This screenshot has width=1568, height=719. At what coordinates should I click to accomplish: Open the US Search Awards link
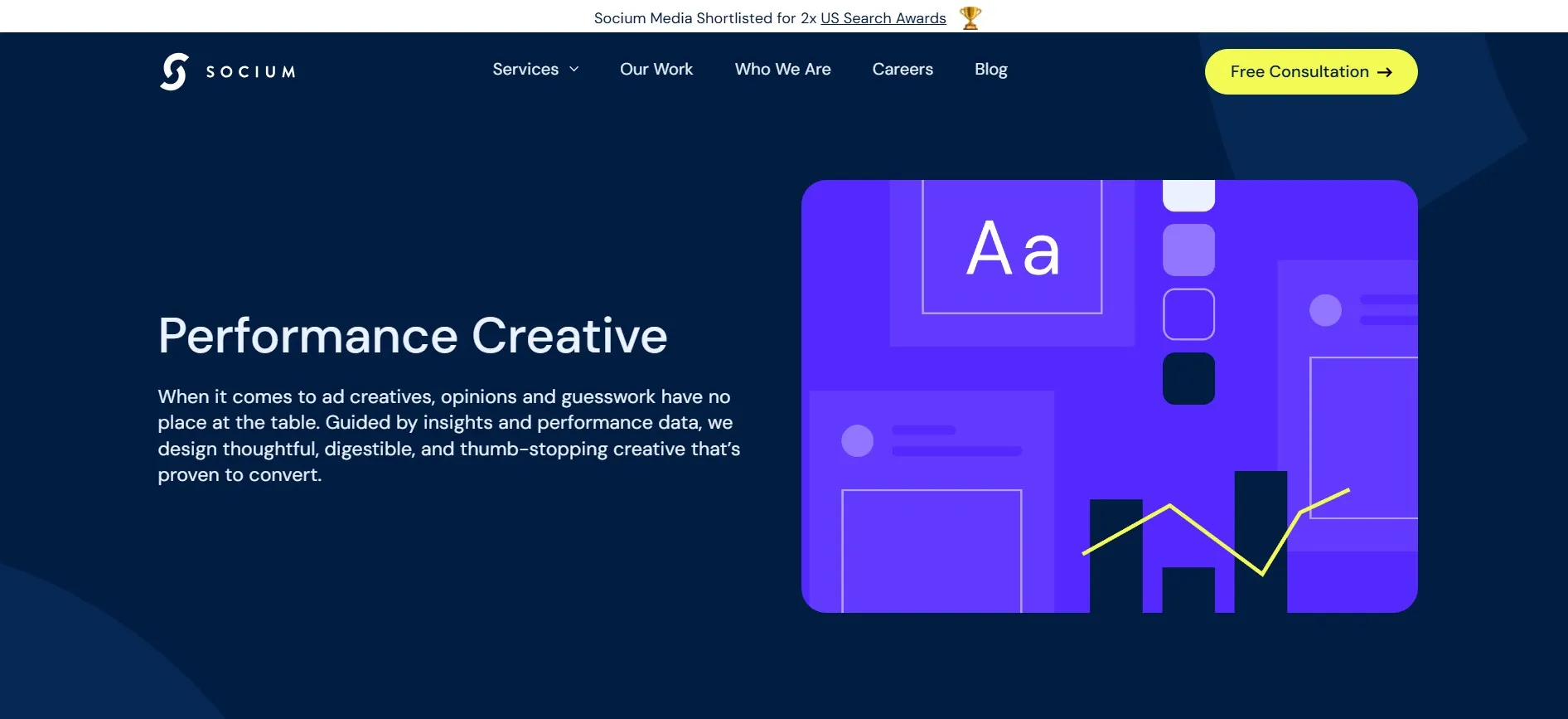pyautogui.click(x=883, y=18)
